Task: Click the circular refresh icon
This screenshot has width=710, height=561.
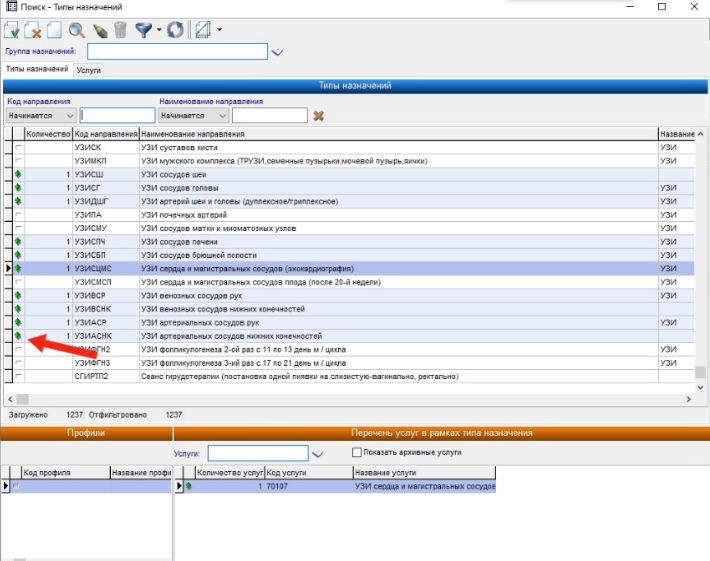Action: pos(177,31)
